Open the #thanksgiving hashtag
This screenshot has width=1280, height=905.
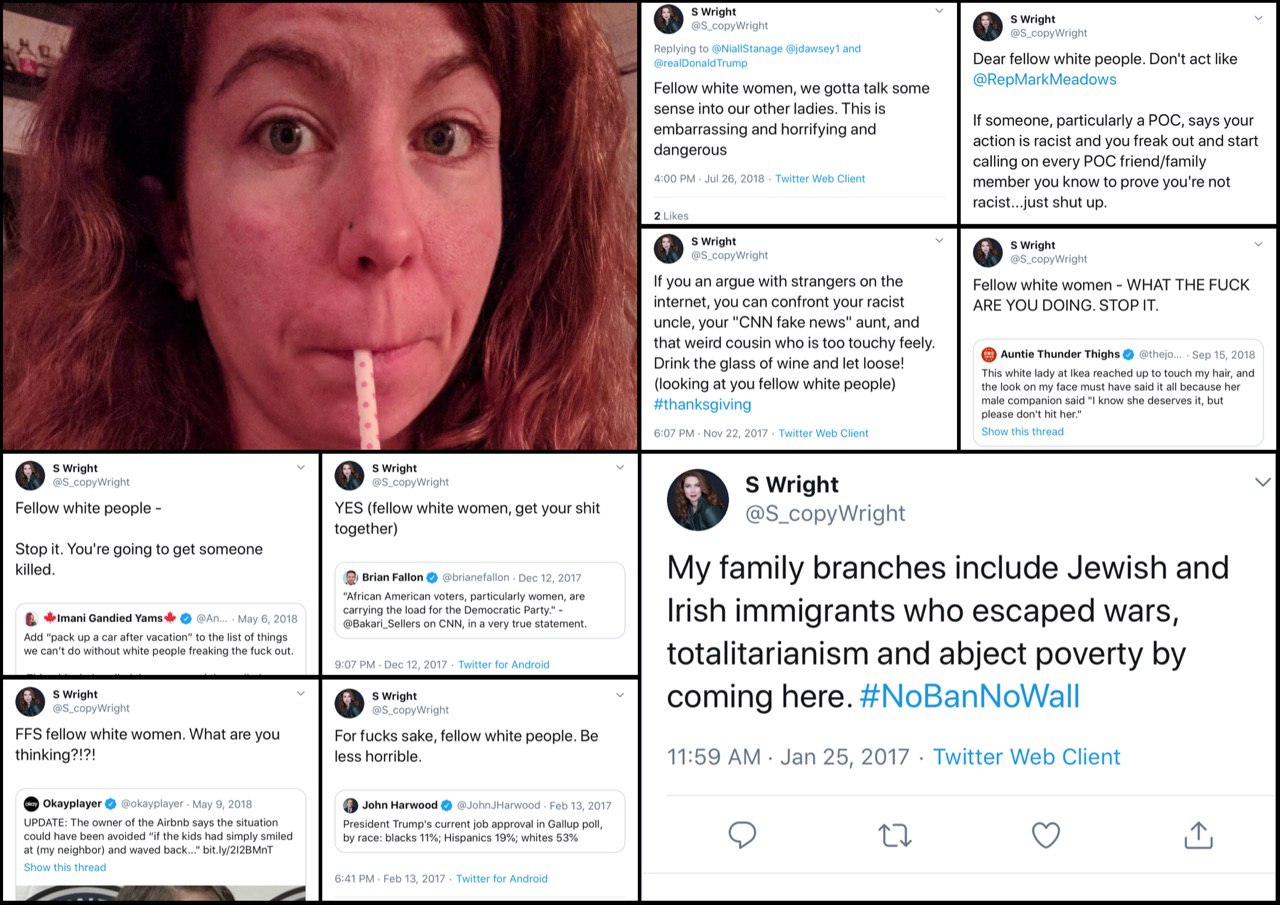point(702,405)
